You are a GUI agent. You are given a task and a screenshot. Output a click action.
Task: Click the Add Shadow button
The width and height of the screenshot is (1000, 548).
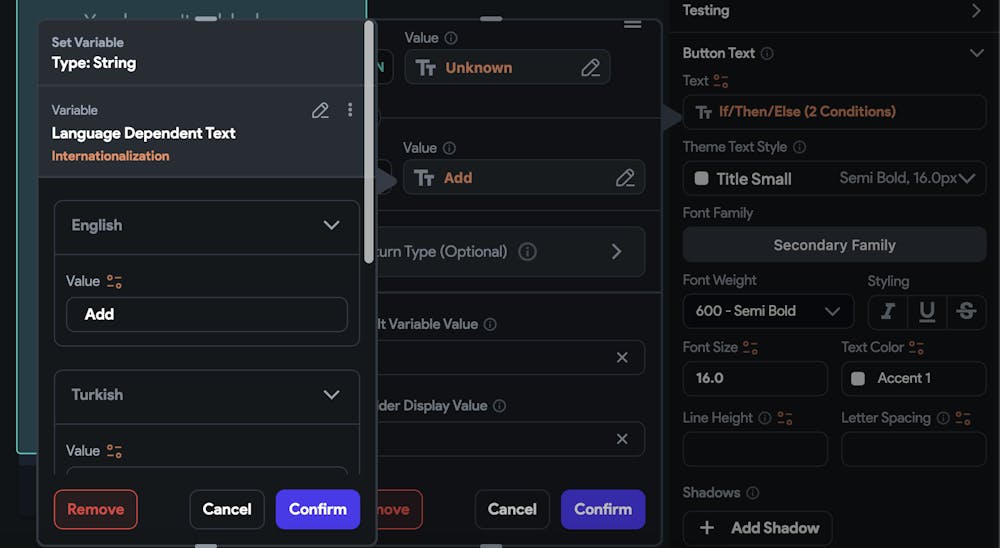[757, 528]
